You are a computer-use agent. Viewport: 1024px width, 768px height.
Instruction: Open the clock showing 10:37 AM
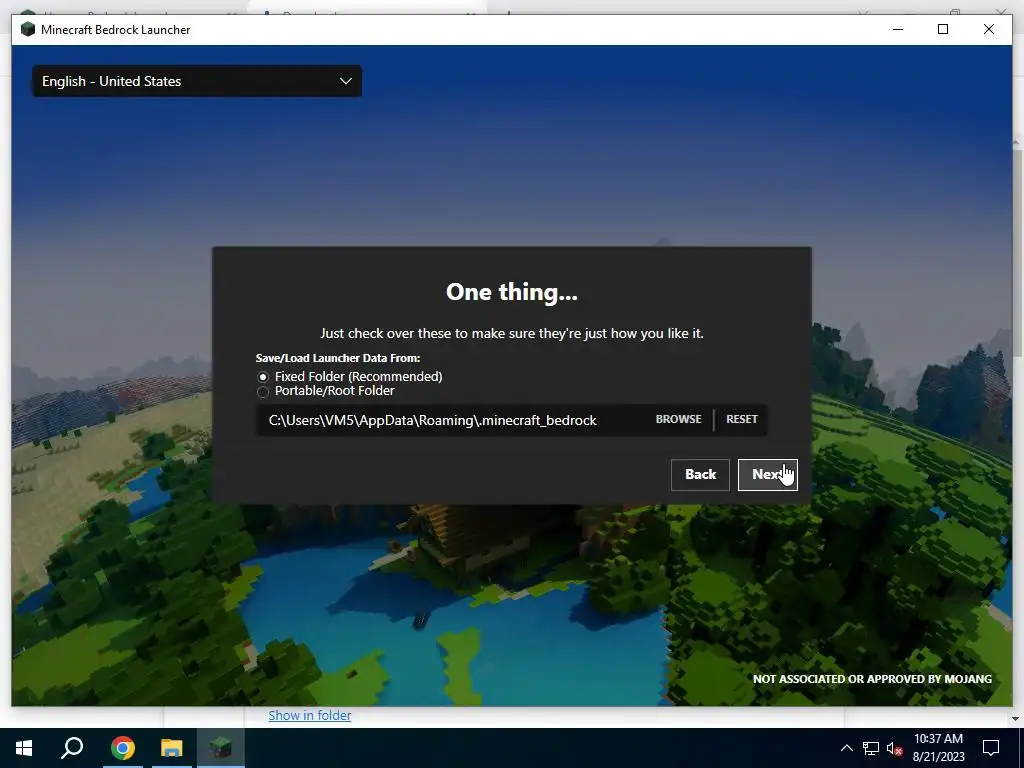(x=938, y=748)
